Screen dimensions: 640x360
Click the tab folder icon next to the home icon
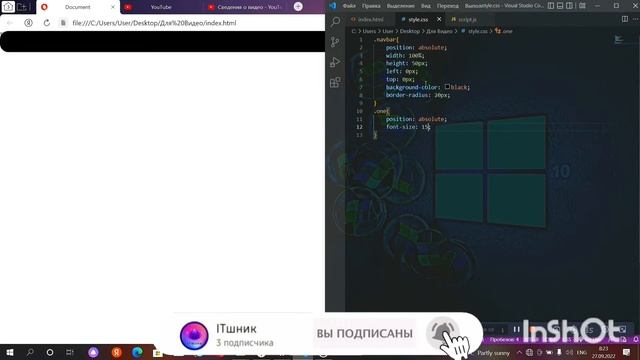22,7
